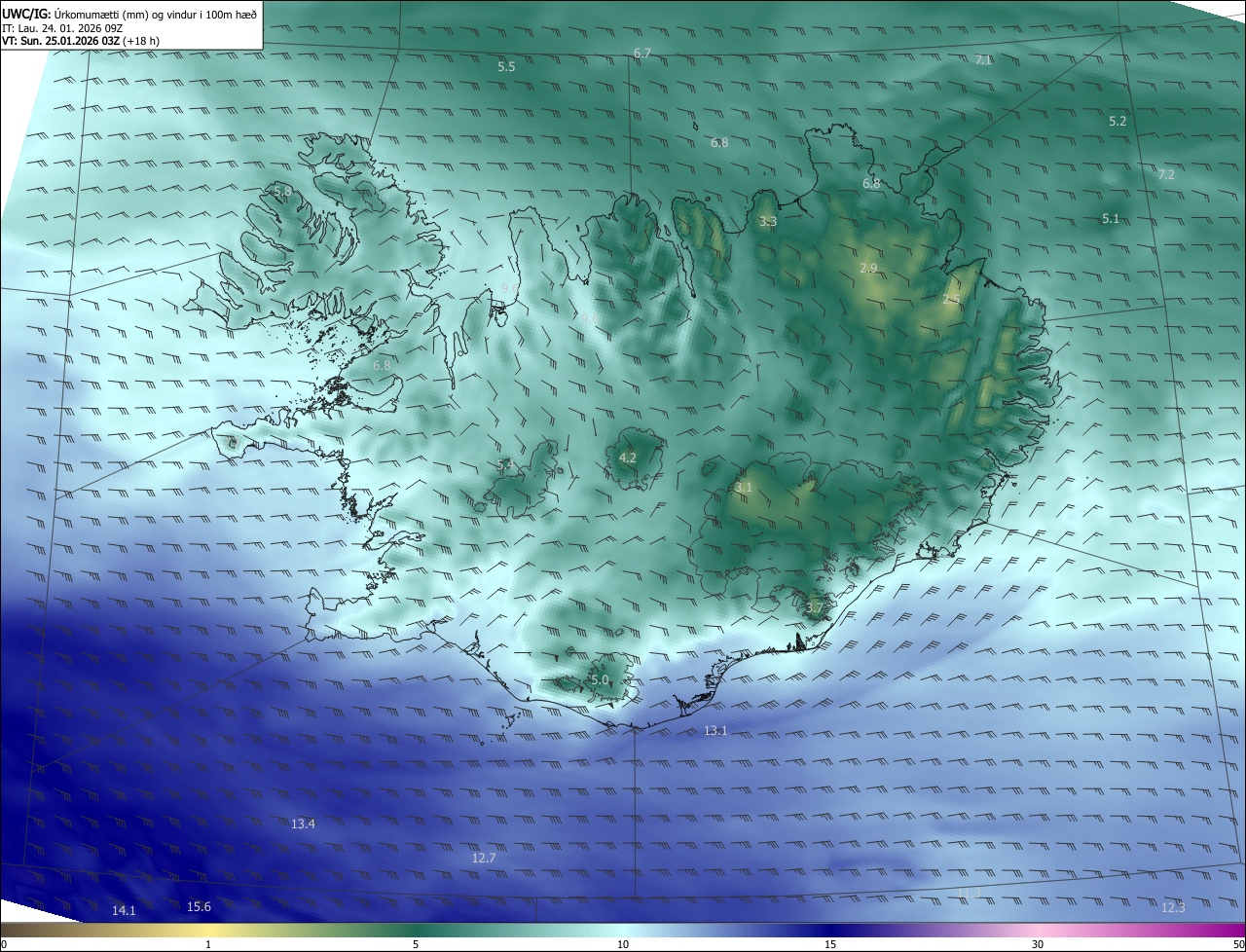Click the color scale tick labeled 30
Viewport: 1246px width, 952px height.
1038,944
